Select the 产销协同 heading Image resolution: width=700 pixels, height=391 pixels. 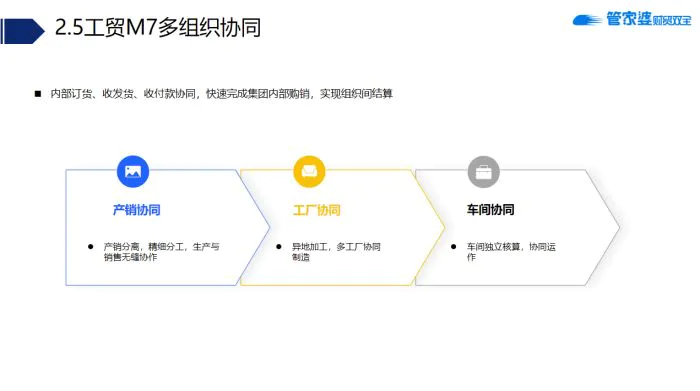[136, 210]
